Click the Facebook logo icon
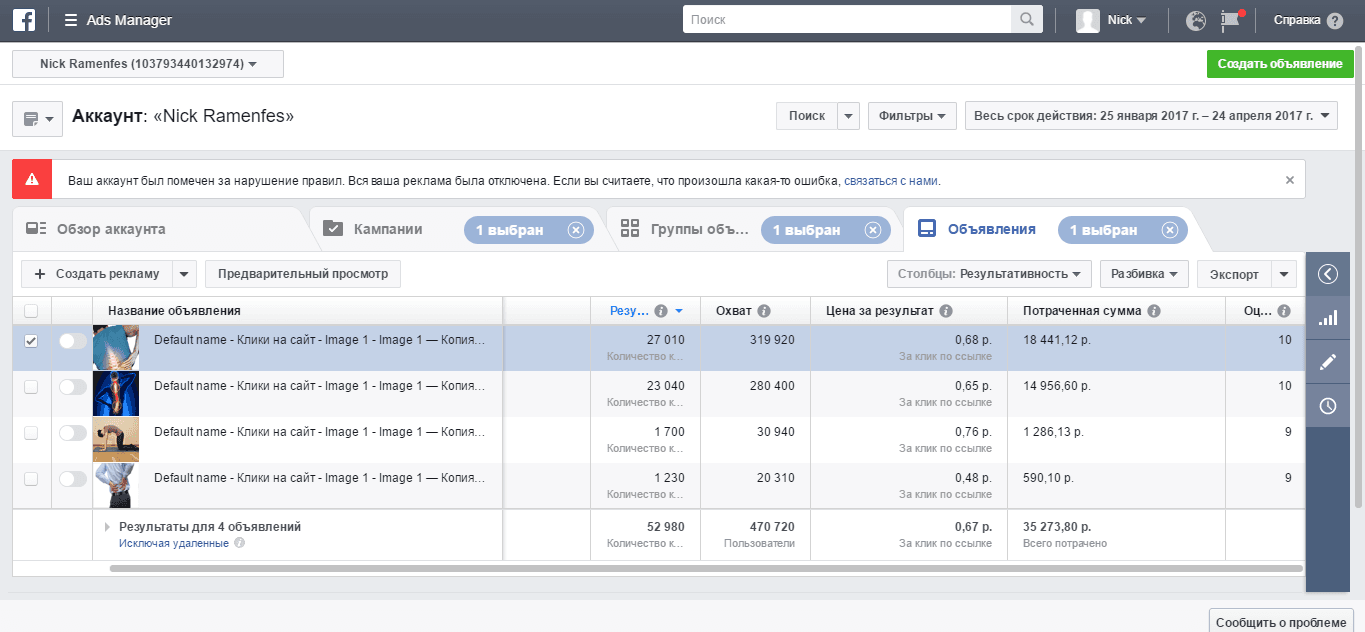1365x632 pixels. pyautogui.click(x=22, y=20)
